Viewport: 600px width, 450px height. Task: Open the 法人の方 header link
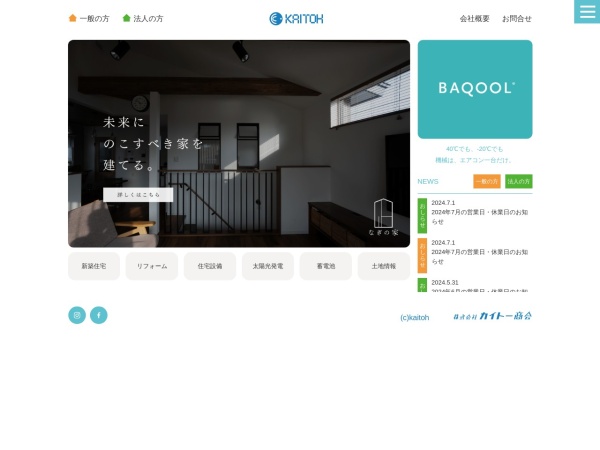click(148, 18)
